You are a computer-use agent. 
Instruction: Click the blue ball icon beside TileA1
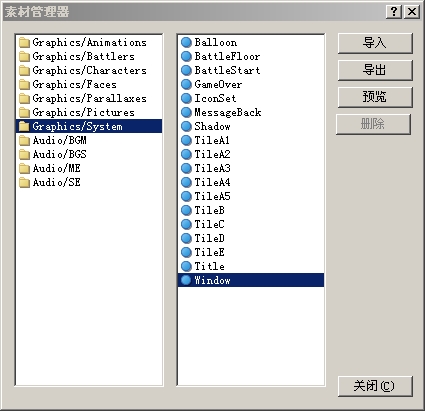point(186,141)
